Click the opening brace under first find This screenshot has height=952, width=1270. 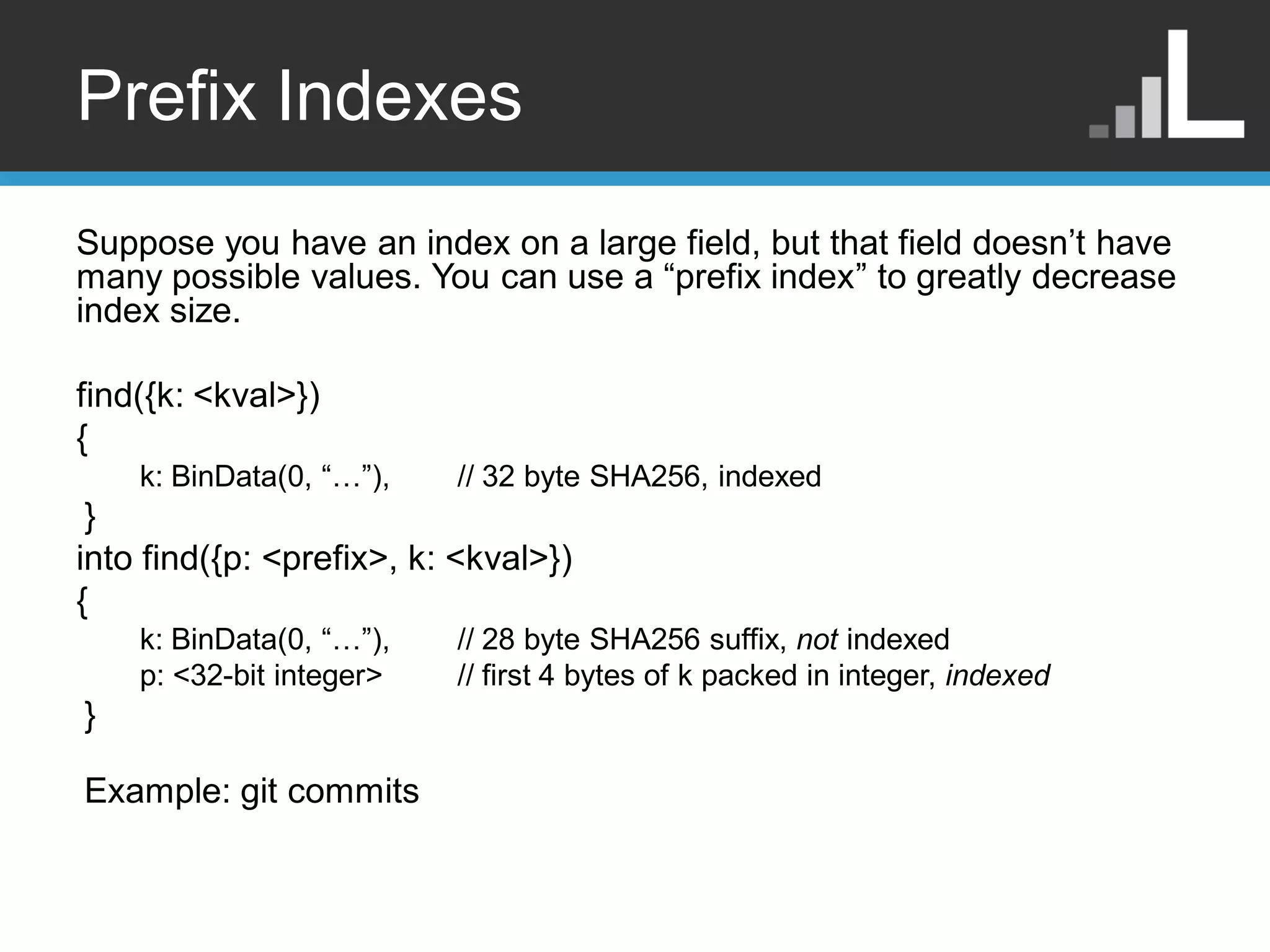click(x=82, y=439)
